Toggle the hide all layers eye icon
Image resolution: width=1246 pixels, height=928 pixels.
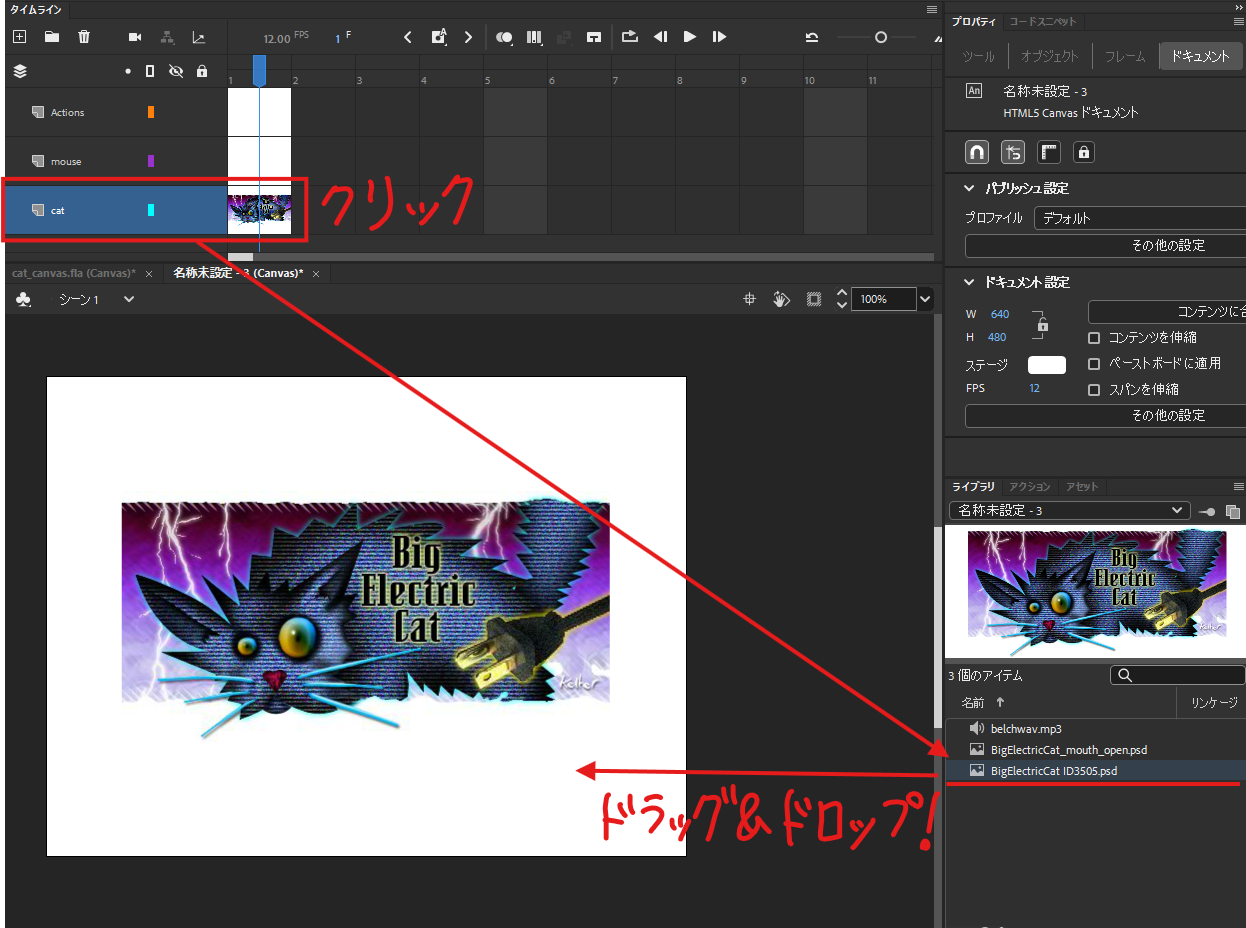tap(176, 71)
